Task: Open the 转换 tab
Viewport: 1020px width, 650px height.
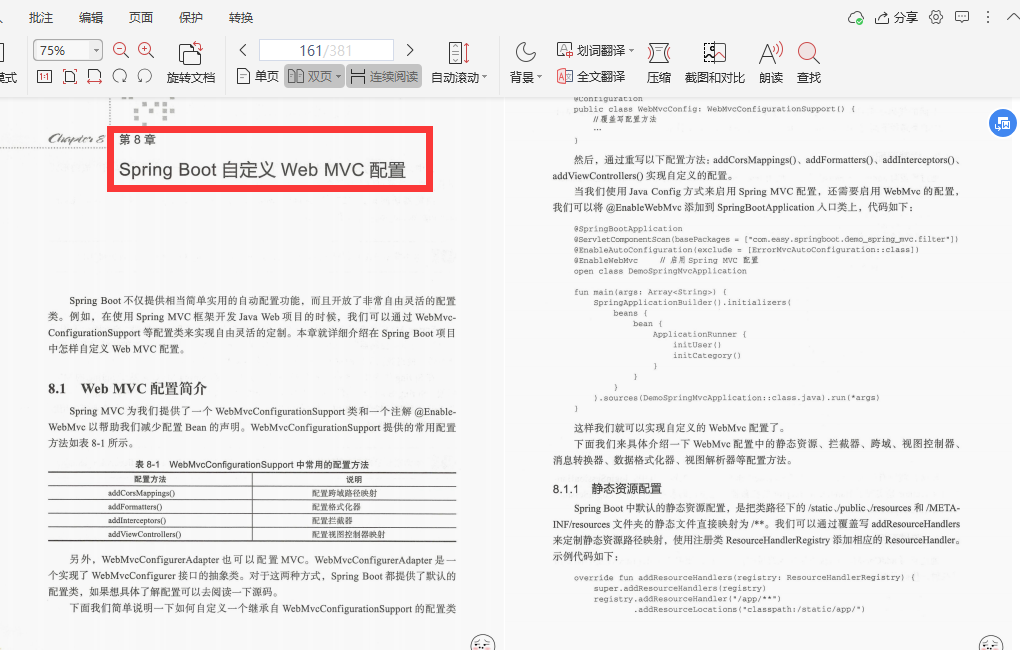Action: coord(241,18)
